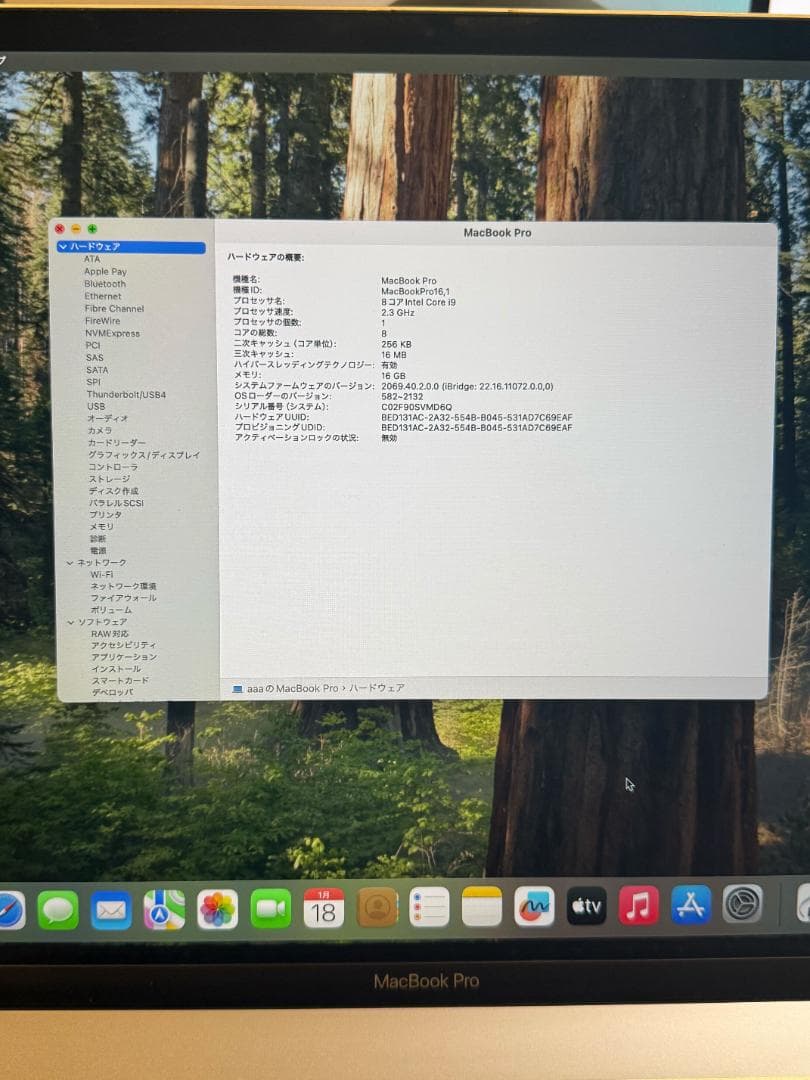Collapse the ソフトウェア section
The height and width of the screenshot is (1080, 810).
point(71,622)
